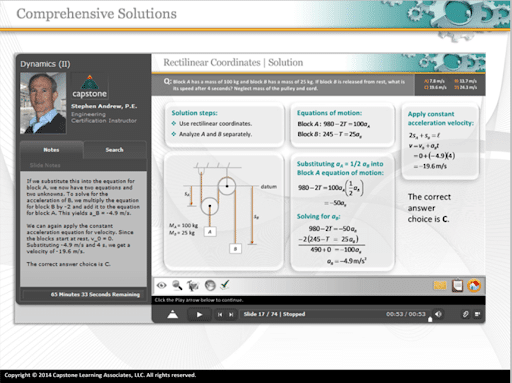Image resolution: width=512 pixels, height=383 pixels.
Task: Switch to the Search tab
Action: click(114, 150)
